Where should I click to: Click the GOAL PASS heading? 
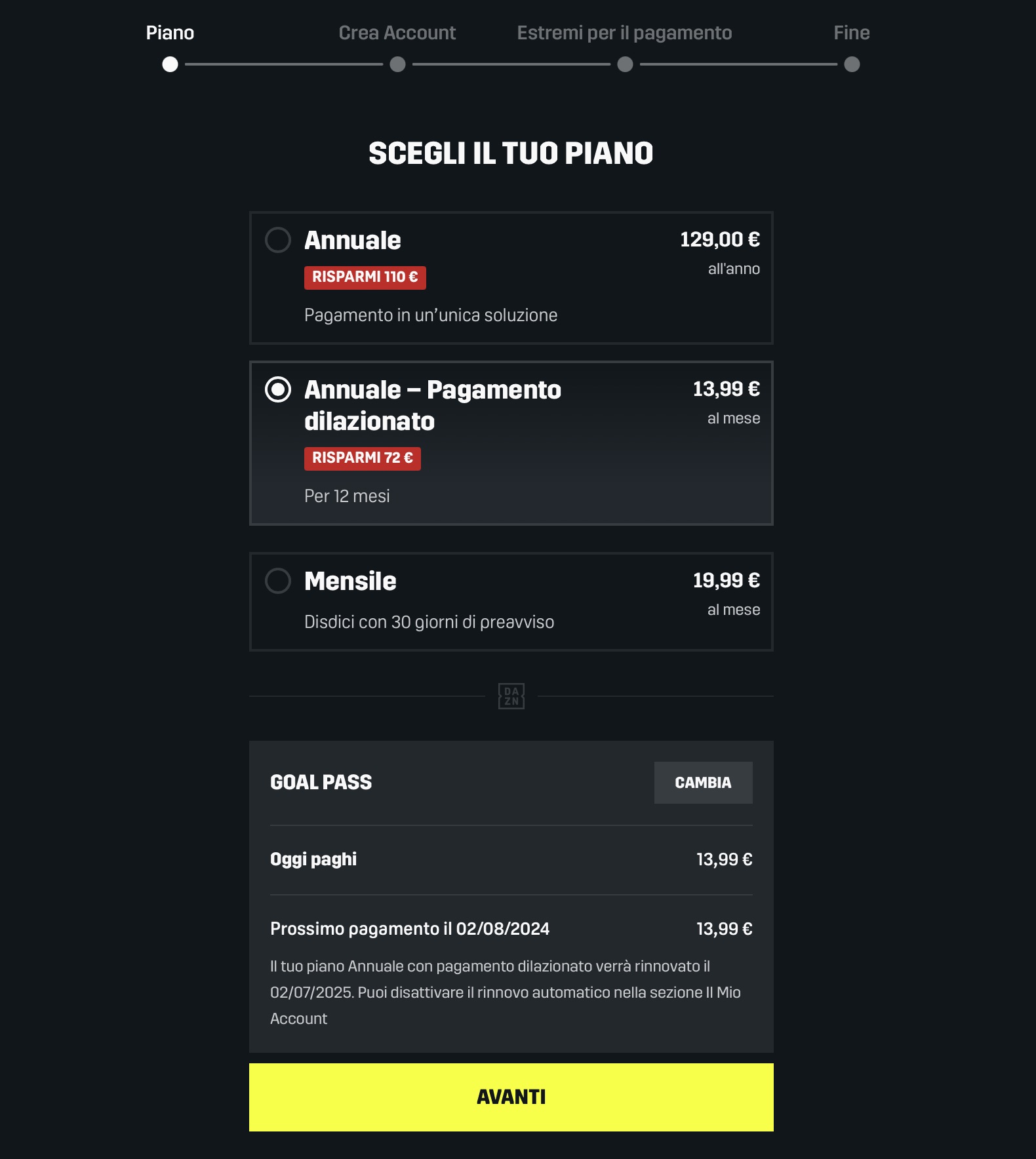pyautogui.click(x=321, y=783)
